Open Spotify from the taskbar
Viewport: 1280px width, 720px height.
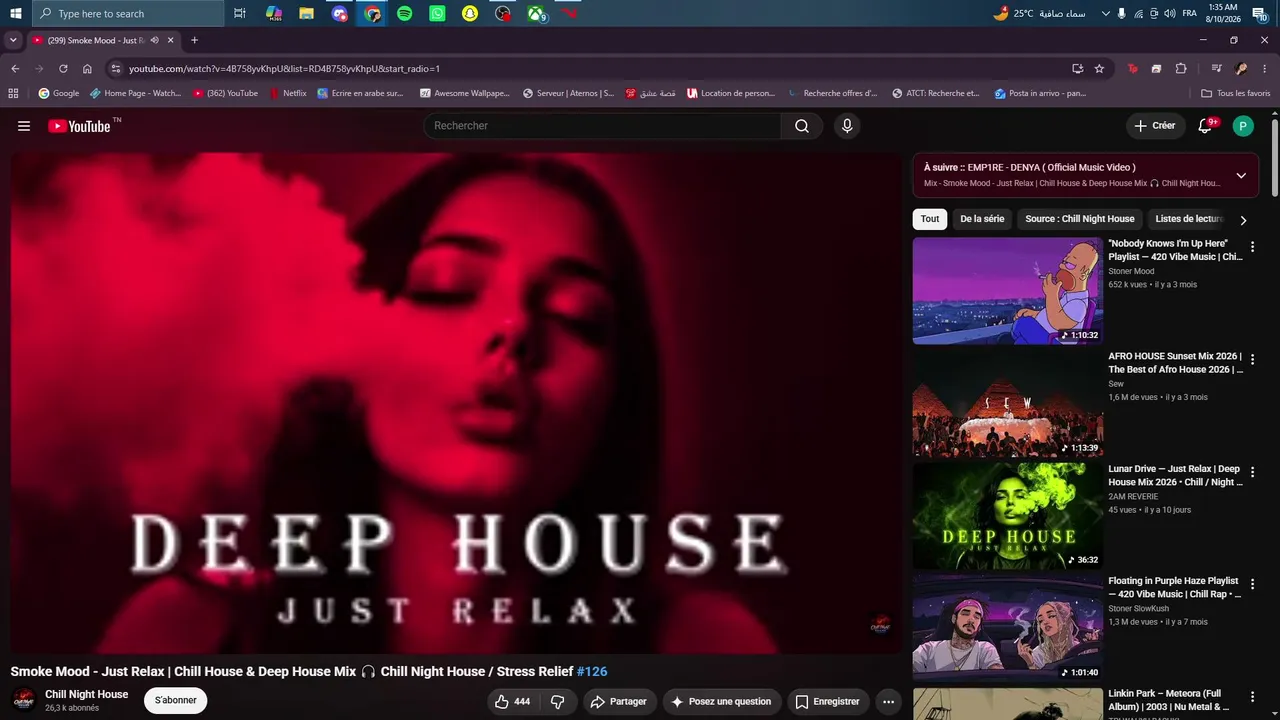(x=404, y=14)
